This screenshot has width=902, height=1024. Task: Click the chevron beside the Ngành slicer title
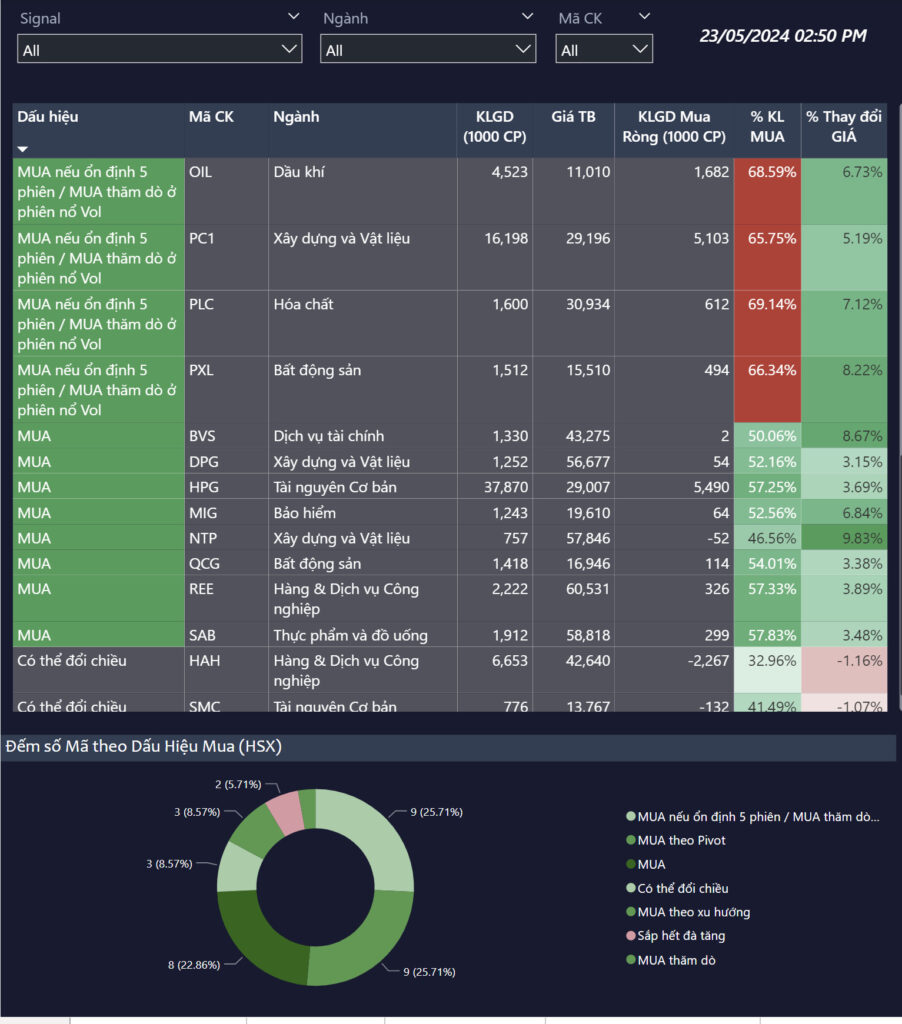[527, 17]
